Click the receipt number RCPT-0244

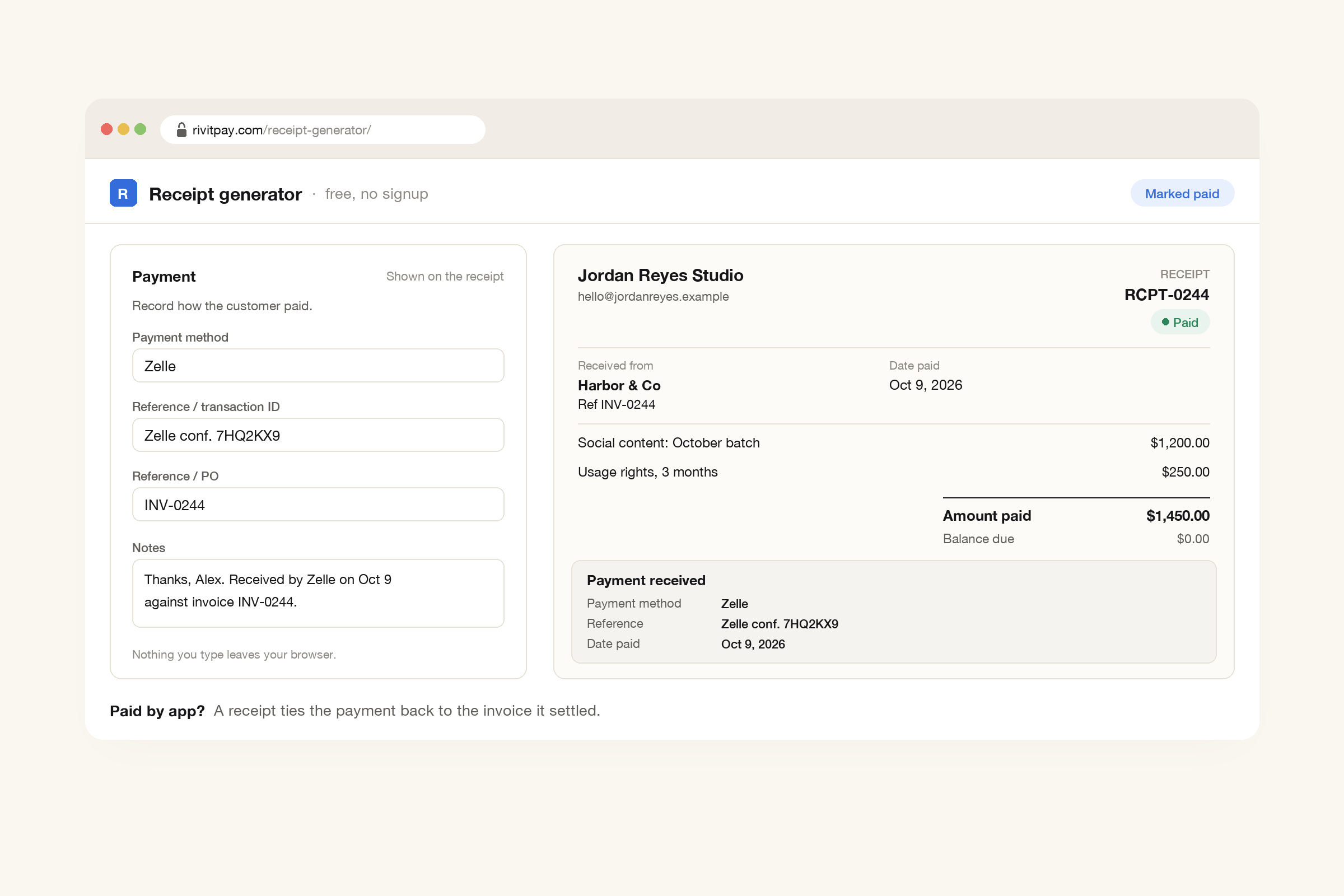pyautogui.click(x=1166, y=295)
